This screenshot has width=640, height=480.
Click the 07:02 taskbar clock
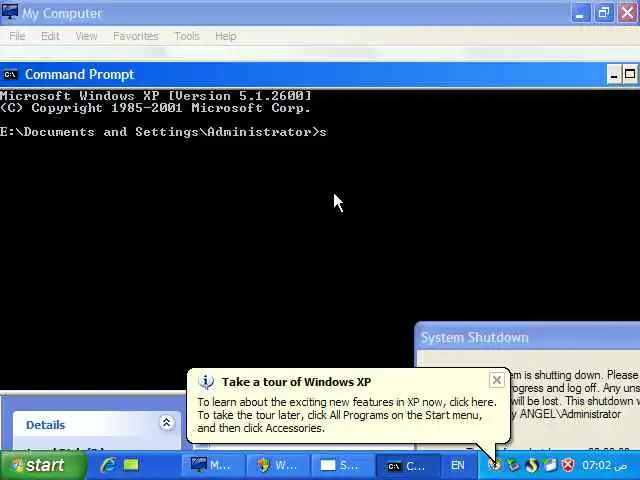[x=604, y=465]
